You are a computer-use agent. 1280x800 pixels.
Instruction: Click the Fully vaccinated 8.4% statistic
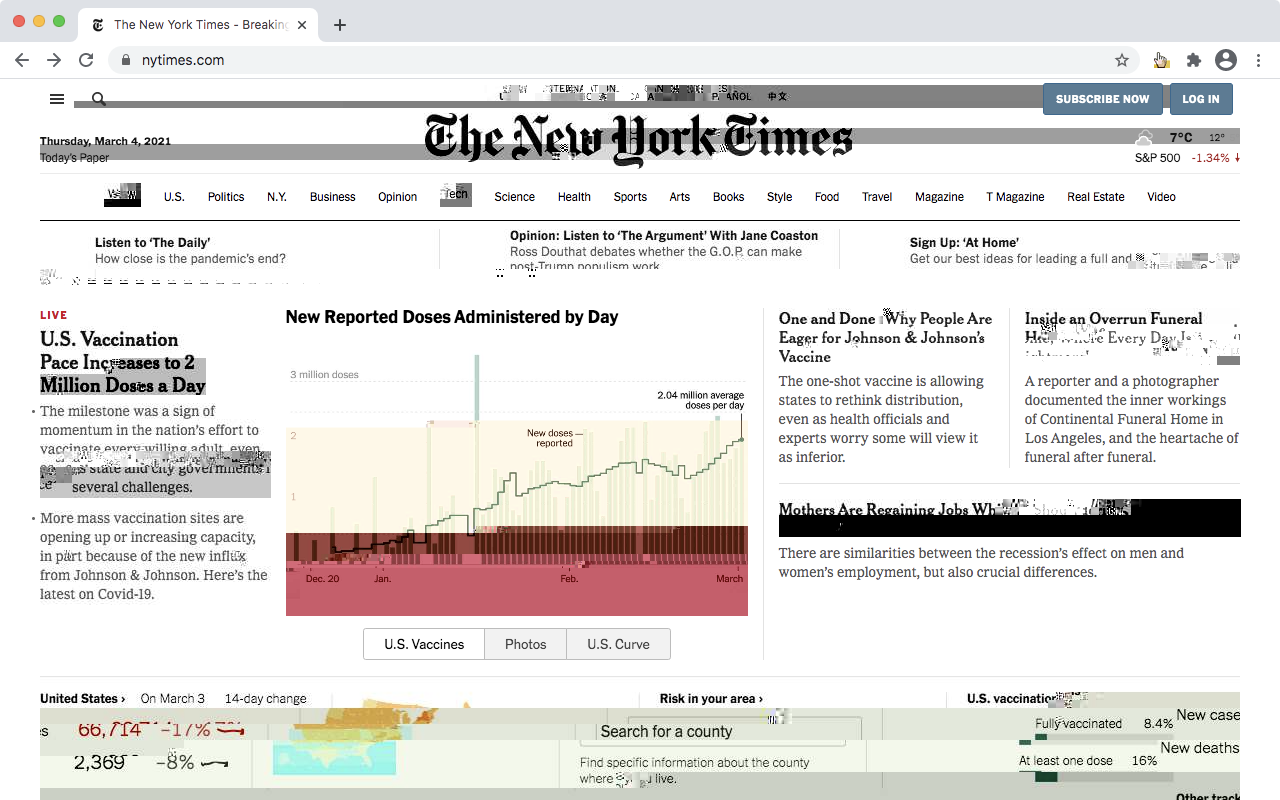click(x=1104, y=723)
